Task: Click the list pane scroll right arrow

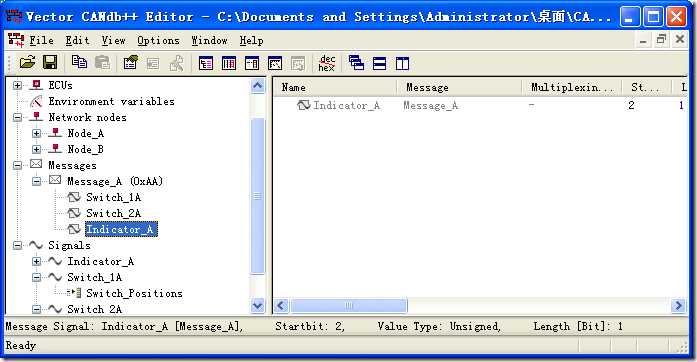Action: tap(678, 306)
